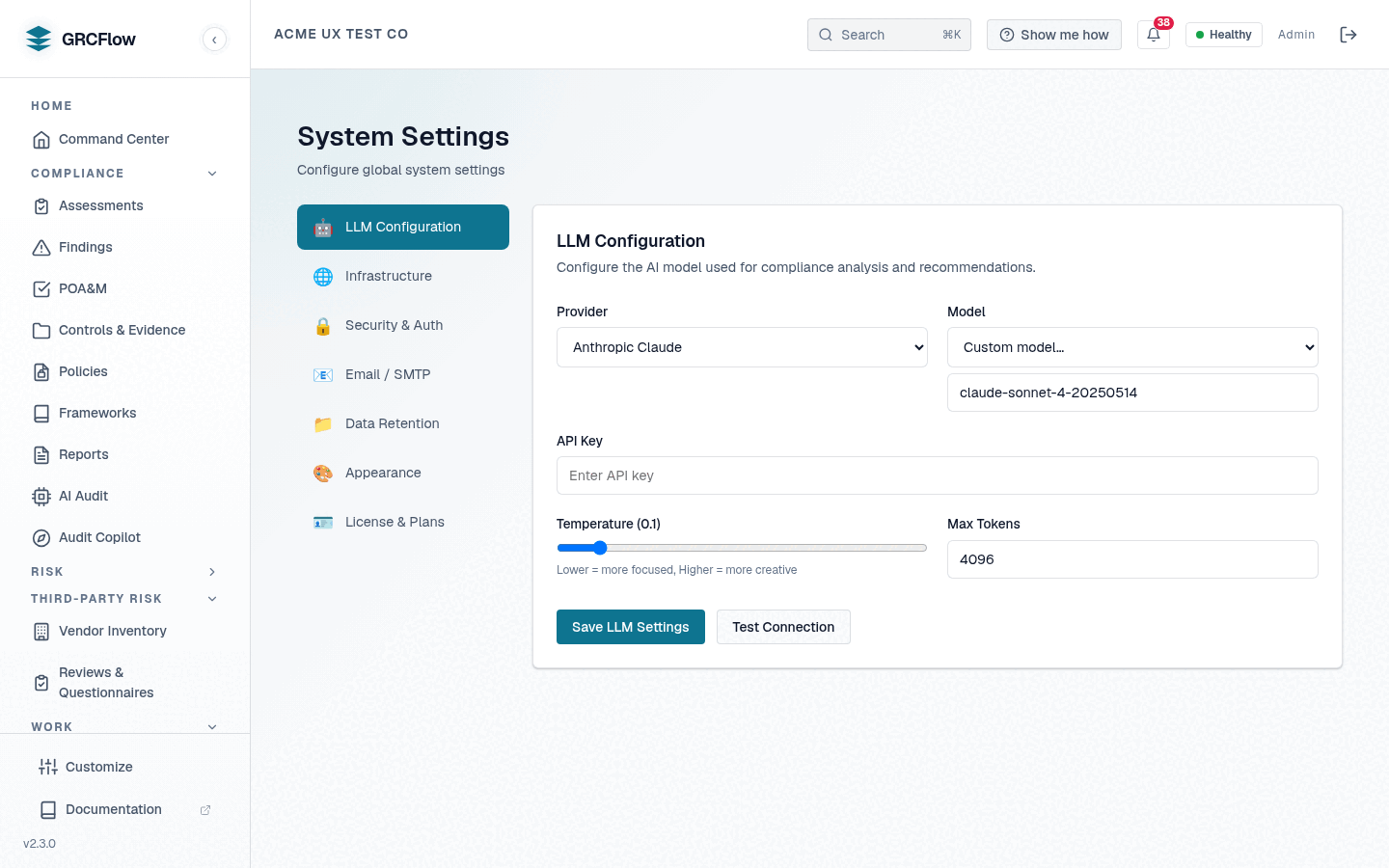The image size is (1389, 868).
Task: Click the Email / SMTP envelope icon
Action: [323, 375]
